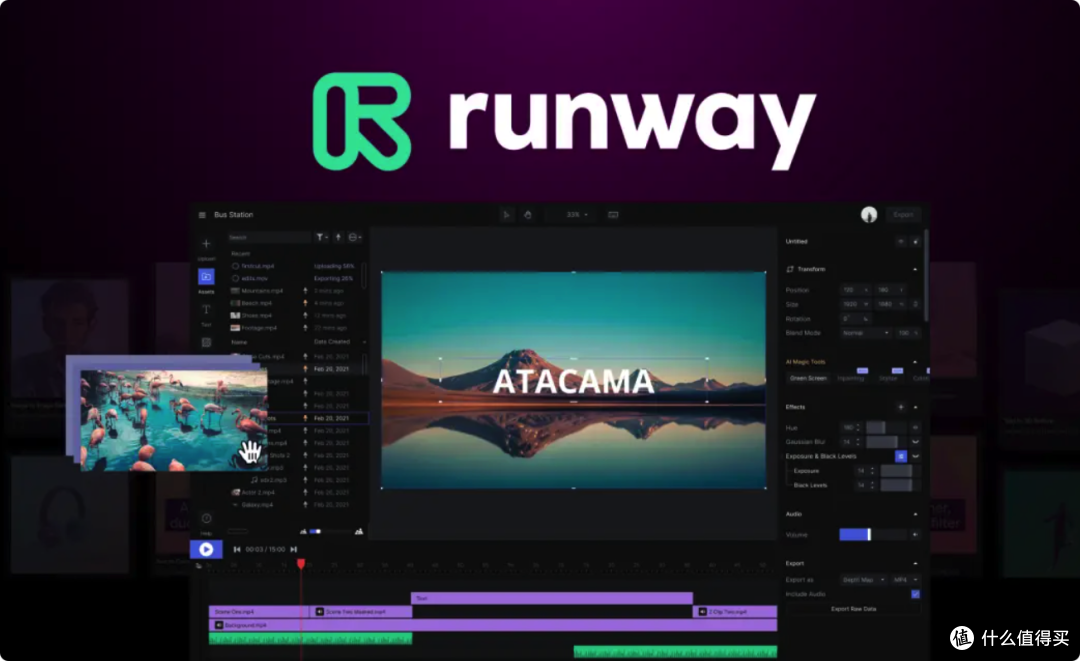Click the second icon beside the Untitled title
This screenshot has width=1080, height=661.
pyautogui.click(x=915, y=242)
